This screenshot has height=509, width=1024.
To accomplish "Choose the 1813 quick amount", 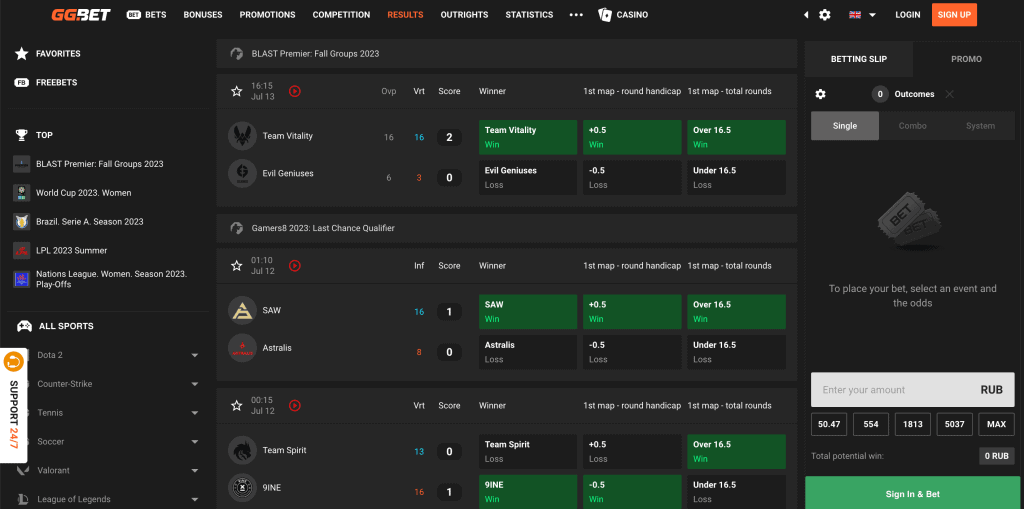I will coord(912,424).
